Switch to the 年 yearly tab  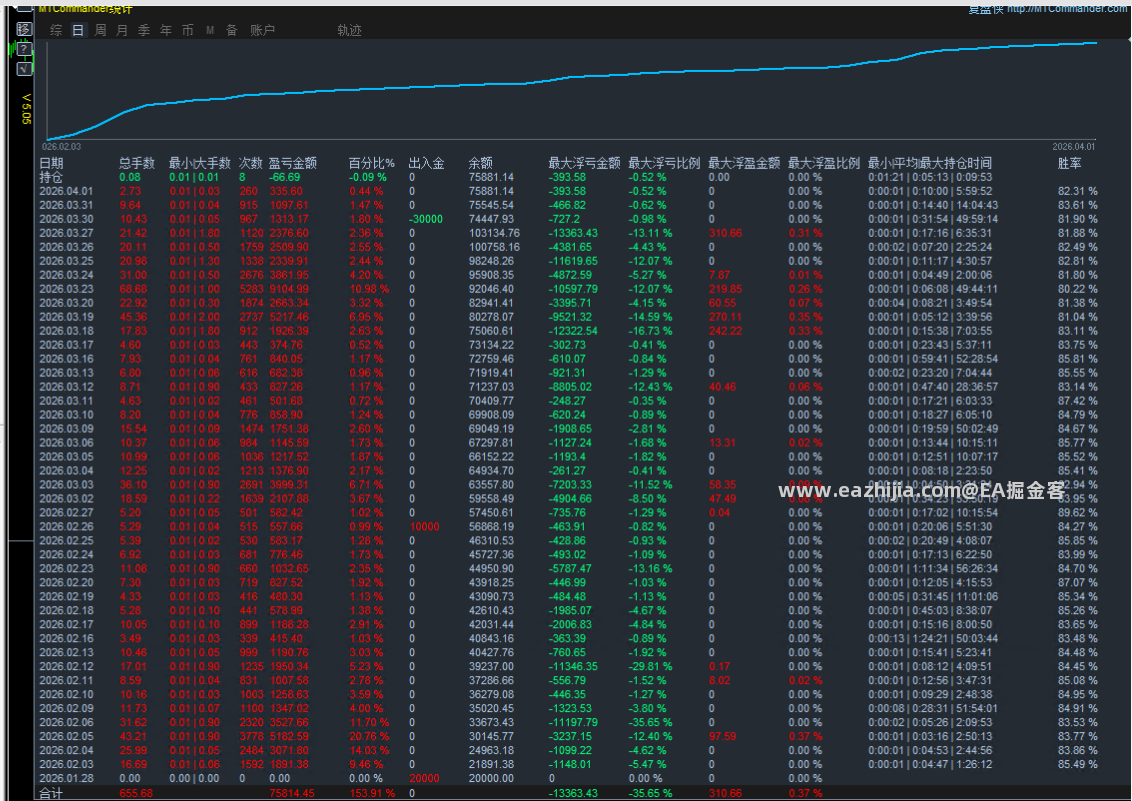pyautogui.click(x=166, y=30)
